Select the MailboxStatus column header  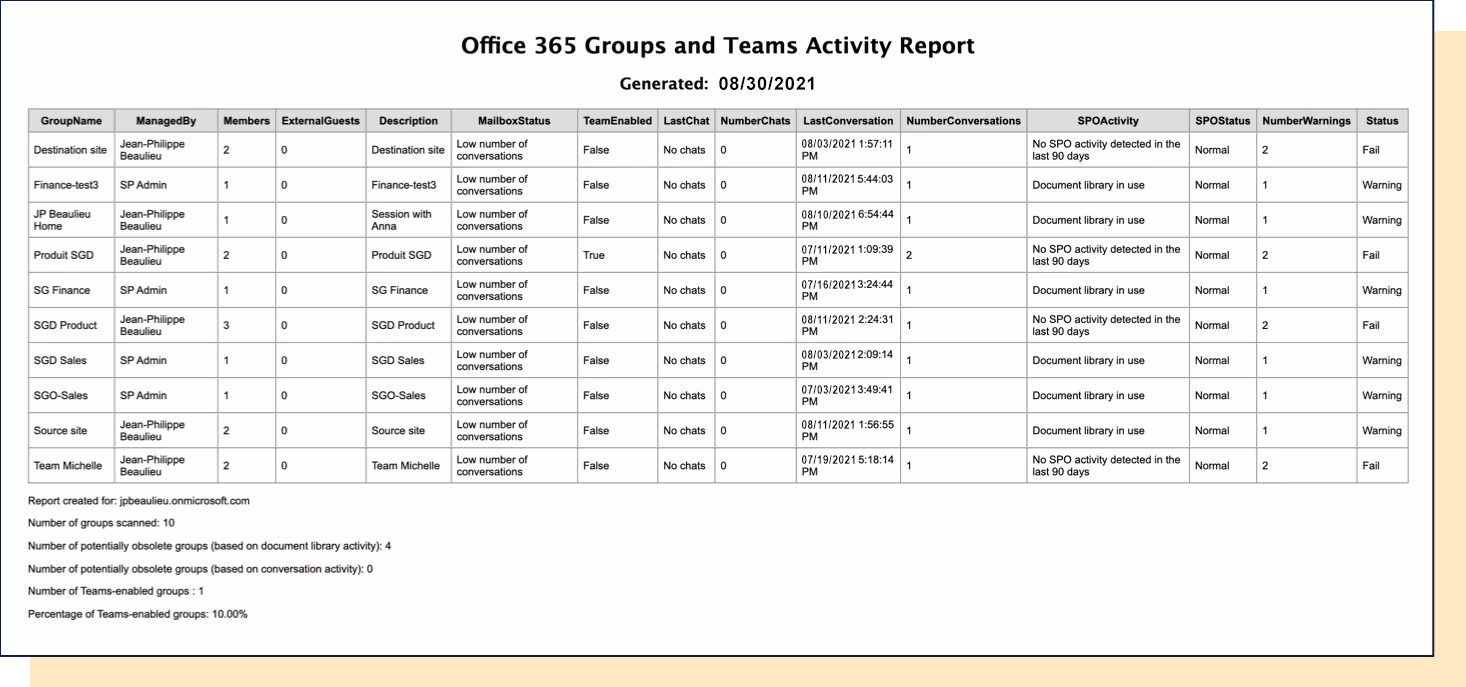pyautogui.click(x=514, y=121)
